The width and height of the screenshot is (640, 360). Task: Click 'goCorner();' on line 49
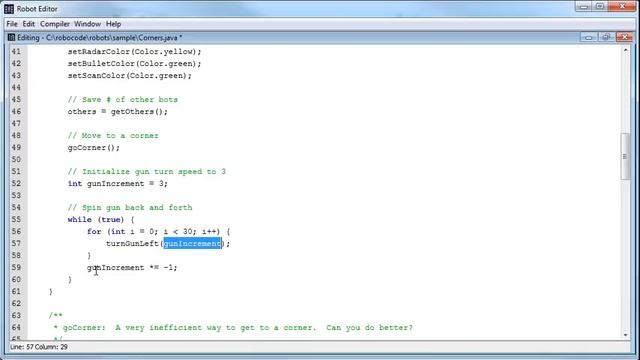click(x=94, y=148)
